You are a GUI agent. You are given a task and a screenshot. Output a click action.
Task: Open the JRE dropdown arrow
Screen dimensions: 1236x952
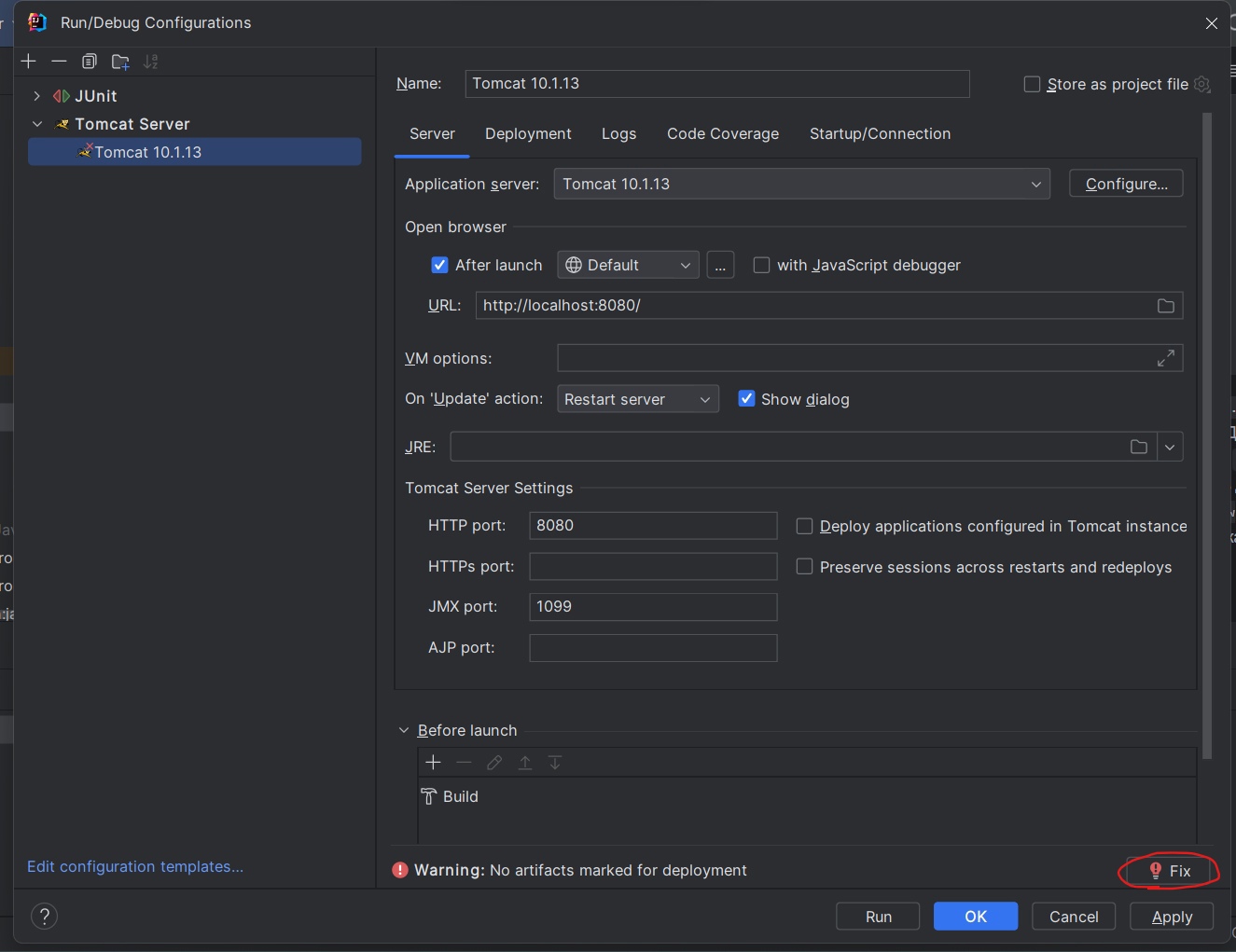pyautogui.click(x=1170, y=447)
